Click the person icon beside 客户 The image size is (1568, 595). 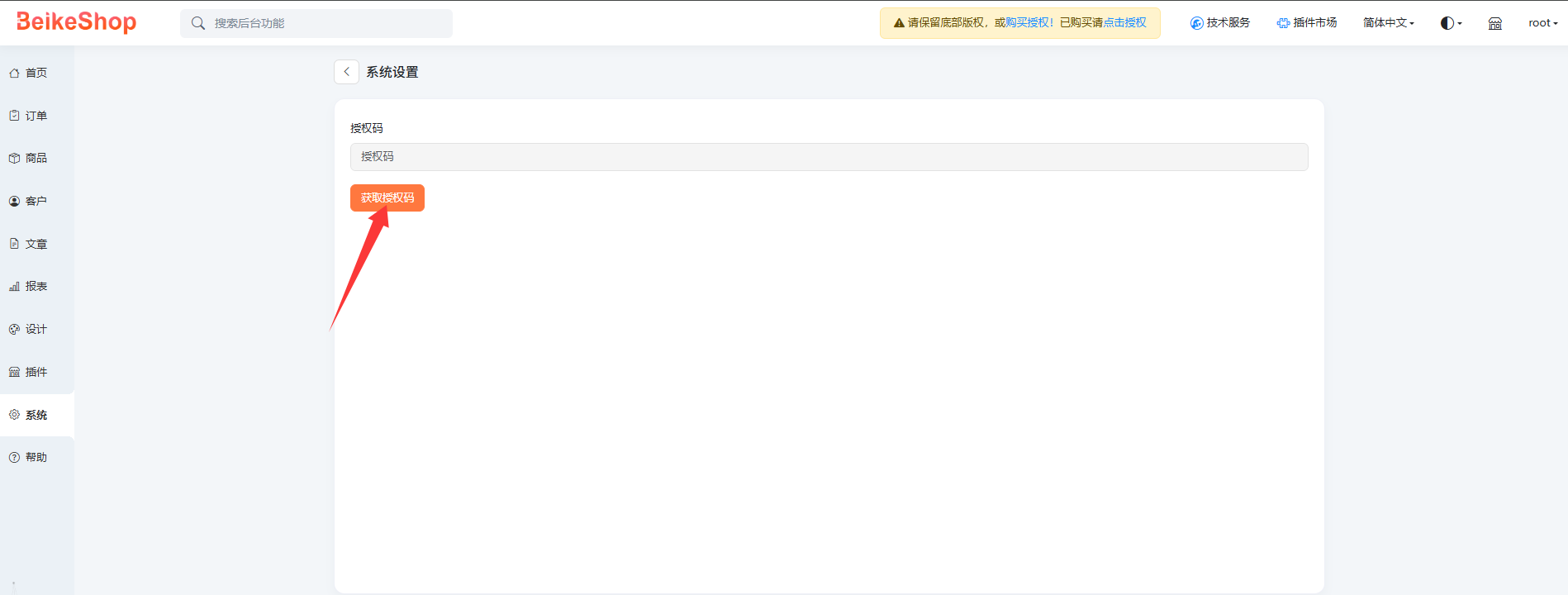(x=14, y=201)
